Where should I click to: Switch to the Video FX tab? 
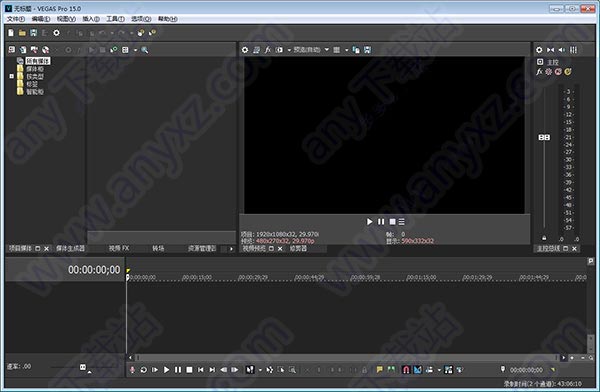tap(119, 248)
